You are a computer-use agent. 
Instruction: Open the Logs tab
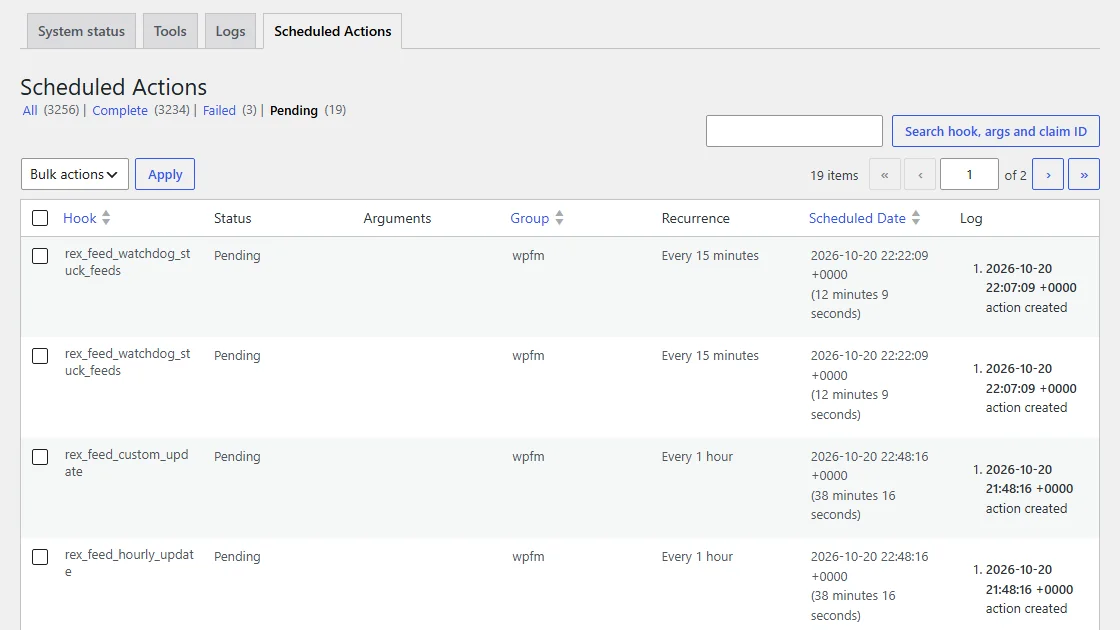click(x=230, y=31)
